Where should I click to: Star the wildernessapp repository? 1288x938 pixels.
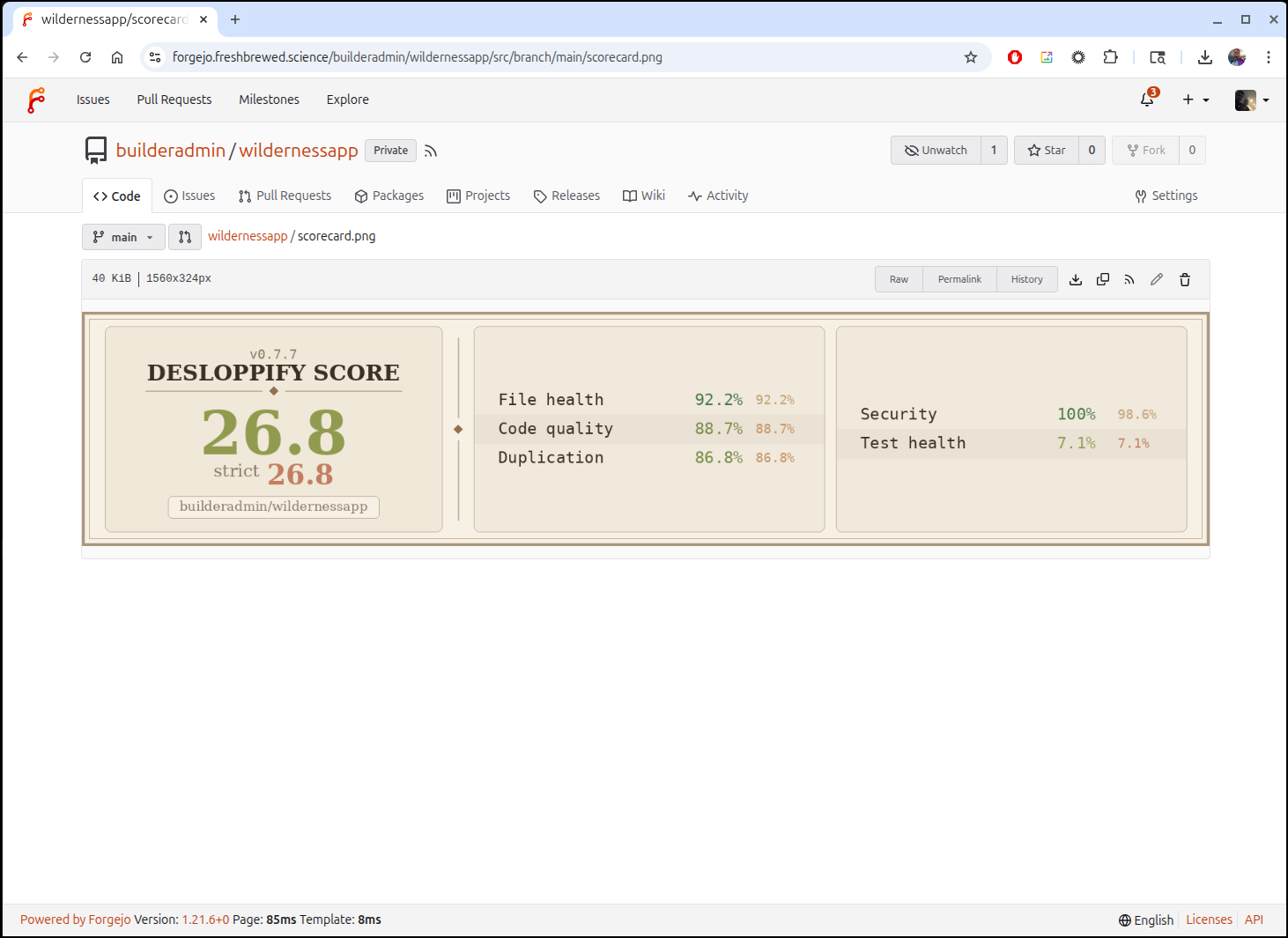pos(1047,151)
